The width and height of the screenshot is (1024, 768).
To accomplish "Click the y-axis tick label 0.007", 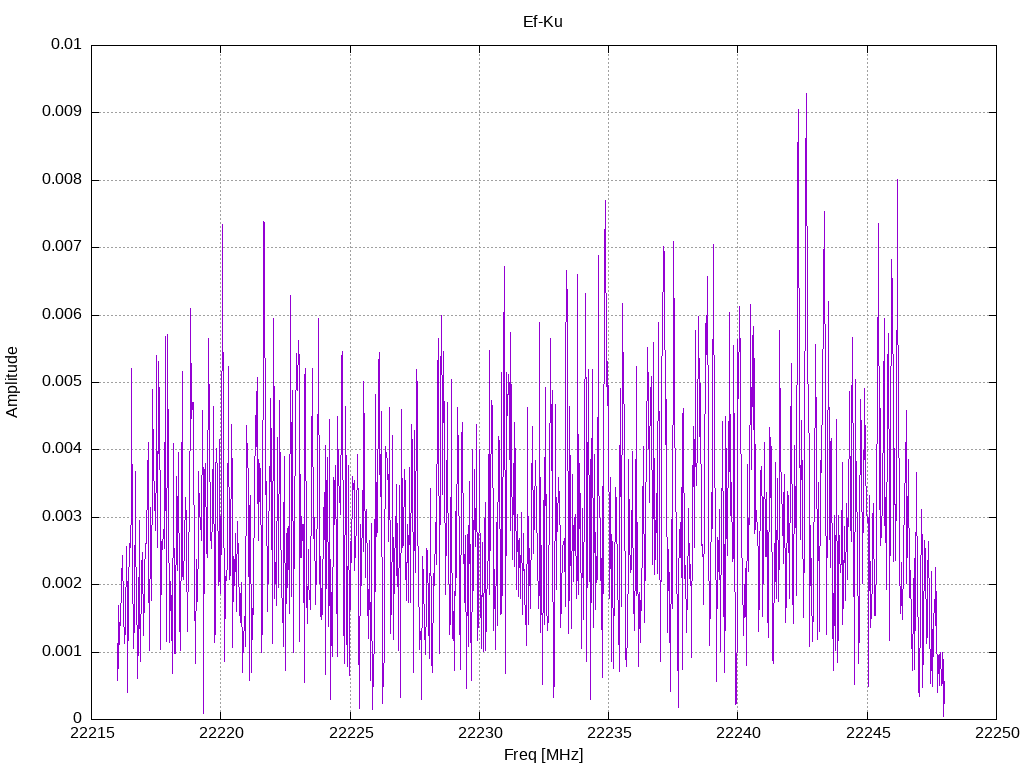I will (62, 247).
